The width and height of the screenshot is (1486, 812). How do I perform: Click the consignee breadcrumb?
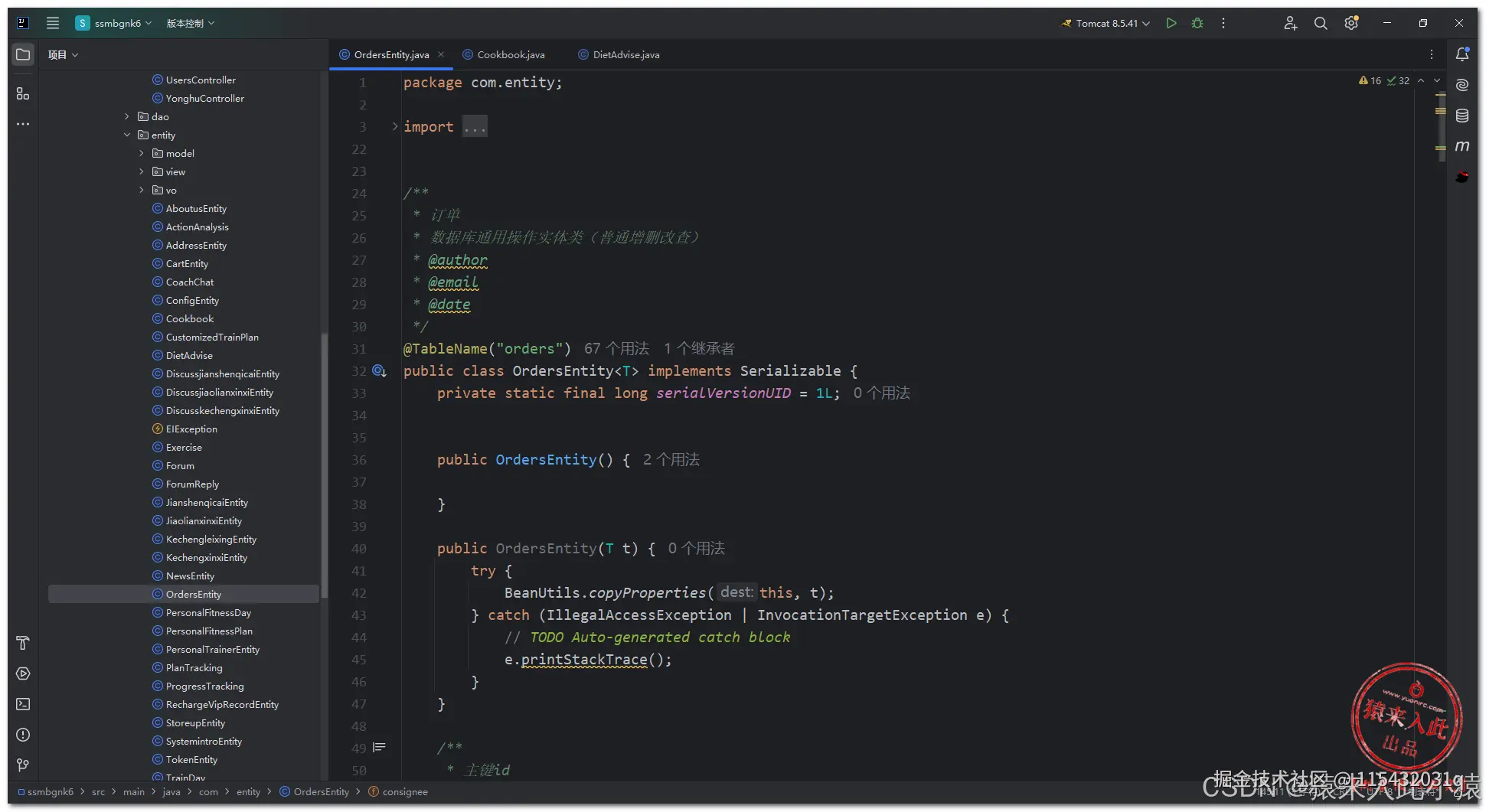point(398,792)
